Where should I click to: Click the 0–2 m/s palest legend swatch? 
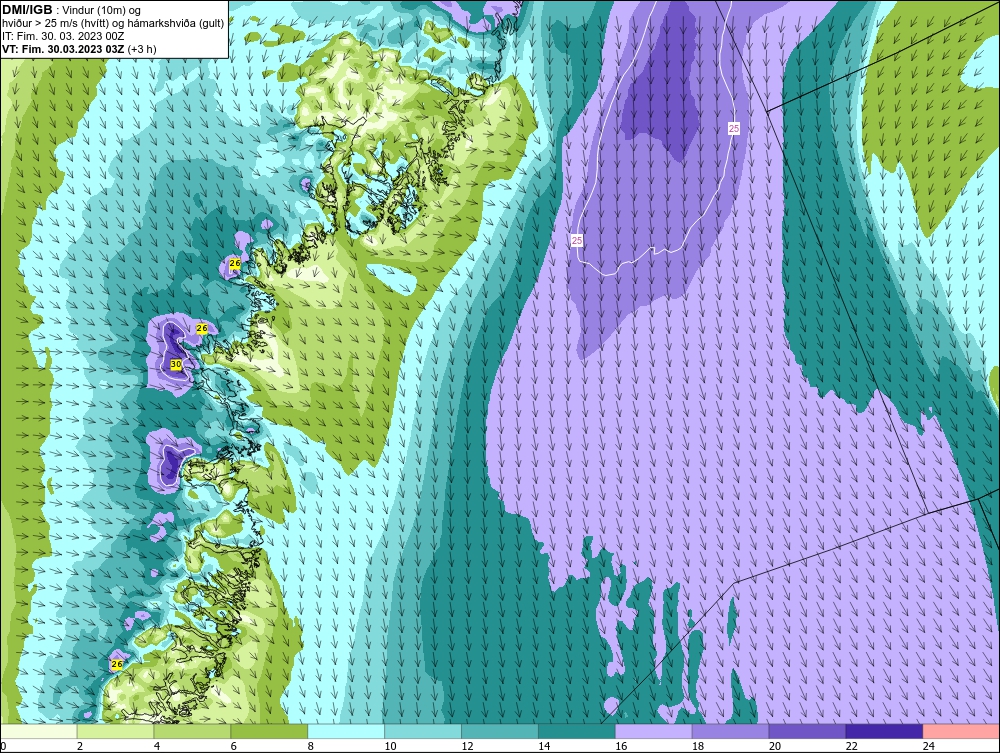(x=39, y=731)
